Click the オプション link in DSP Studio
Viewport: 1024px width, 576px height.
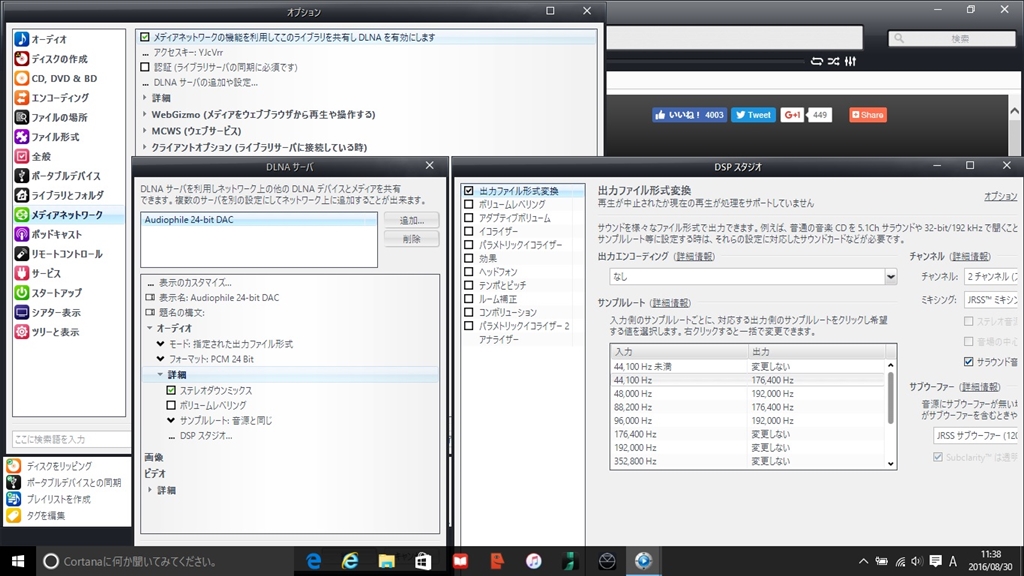click(x=1000, y=197)
